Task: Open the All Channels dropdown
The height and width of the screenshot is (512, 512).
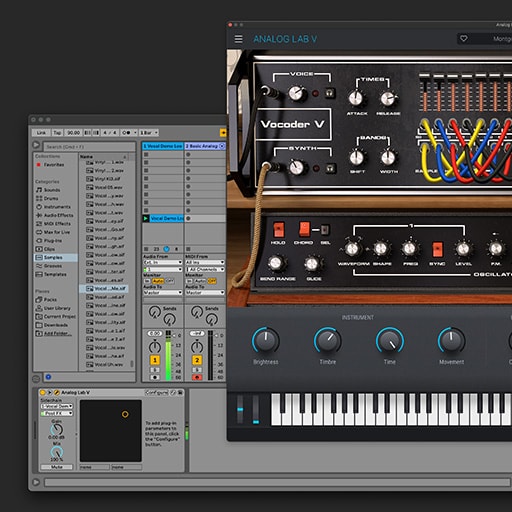Action: click(205, 269)
